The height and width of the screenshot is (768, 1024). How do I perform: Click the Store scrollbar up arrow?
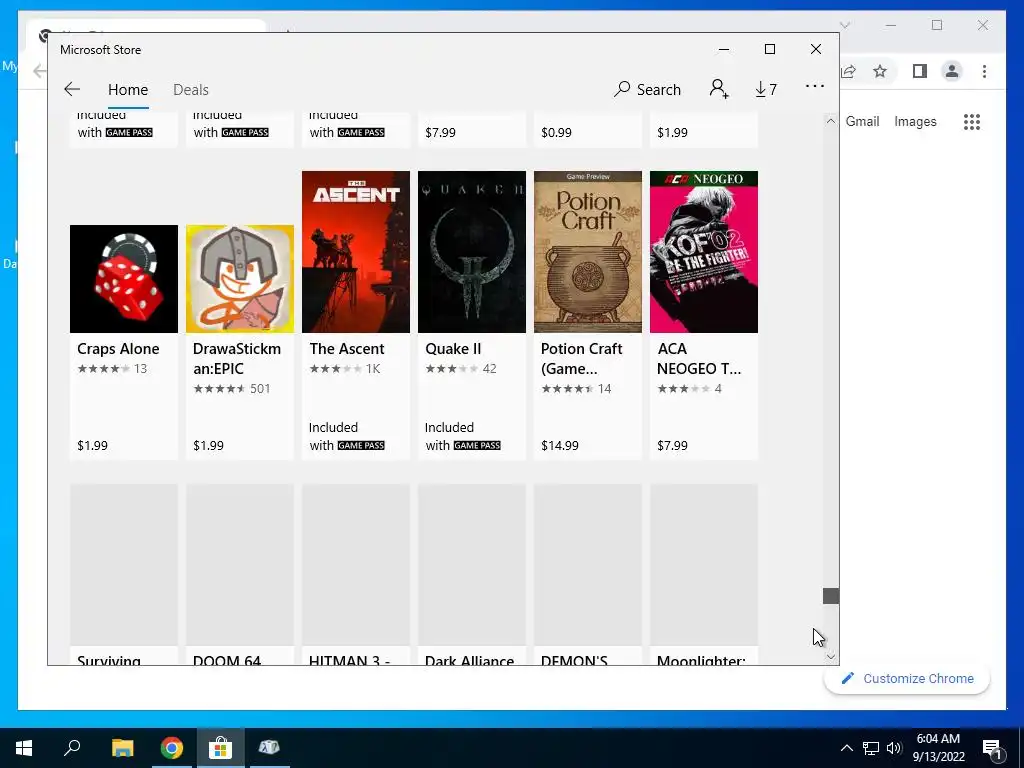tap(831, 121)
